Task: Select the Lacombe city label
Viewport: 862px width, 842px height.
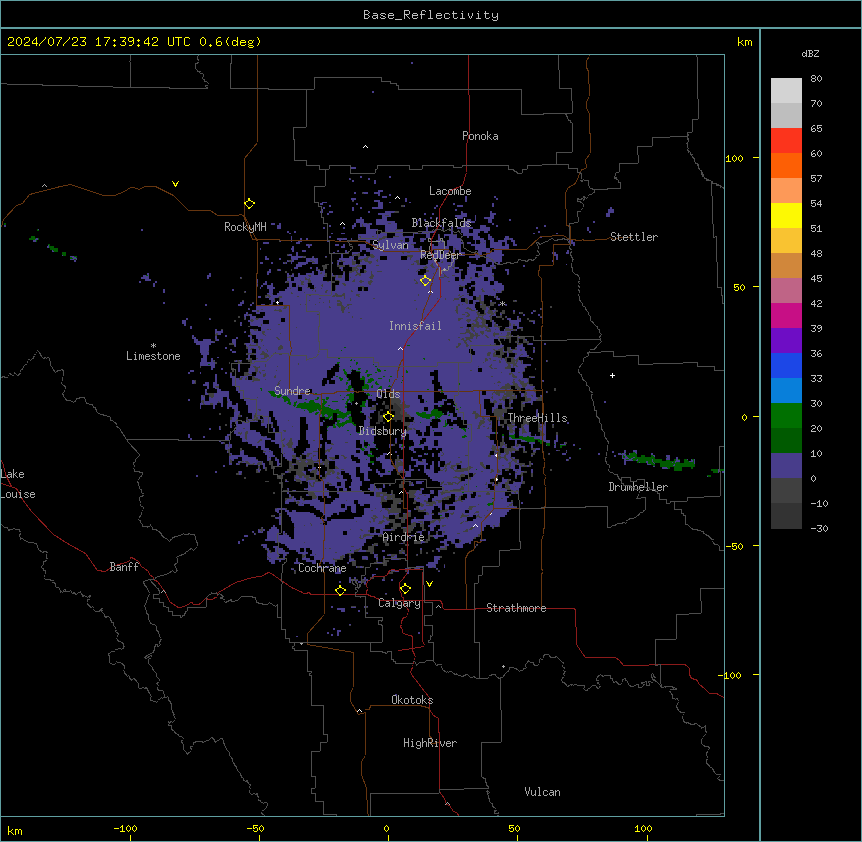Action: click(x=450, y=191)
